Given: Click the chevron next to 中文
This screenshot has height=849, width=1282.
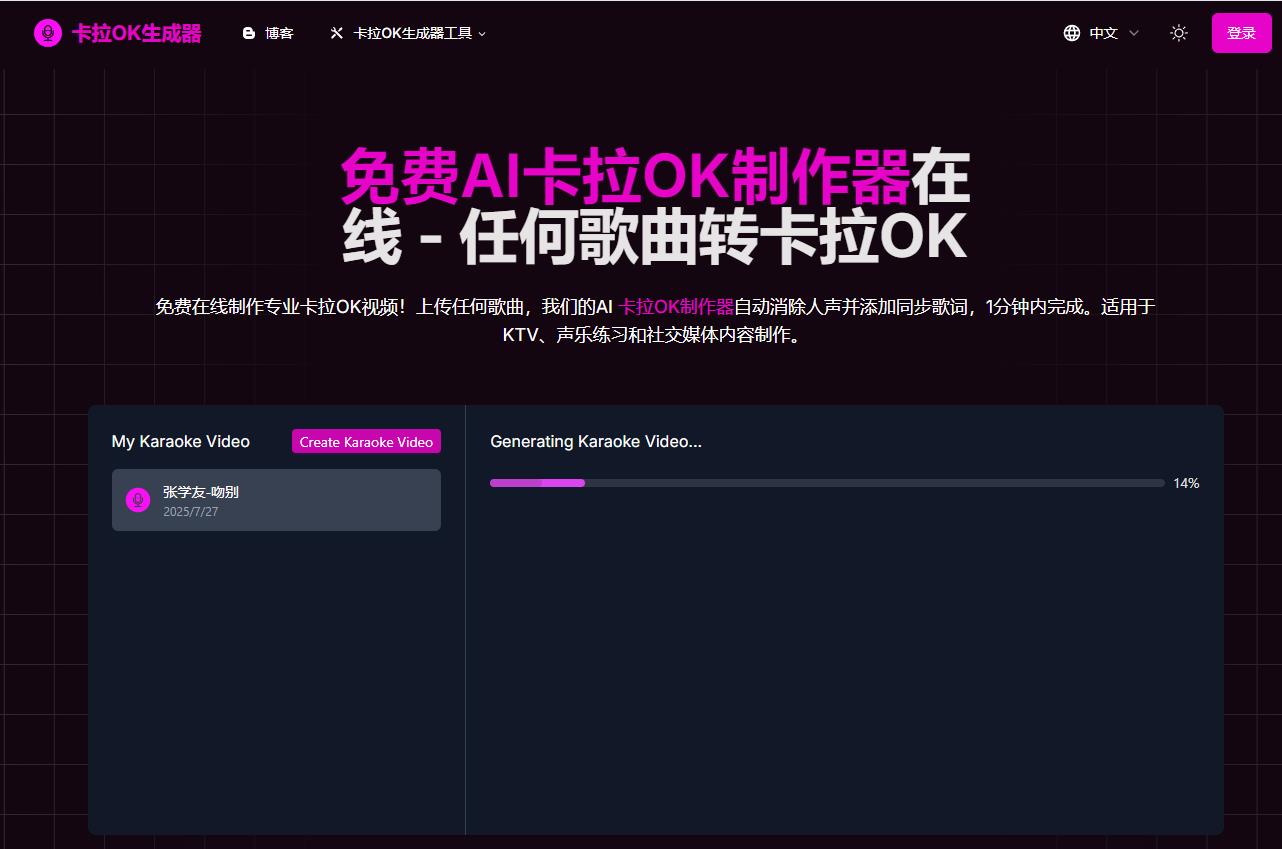Looking at the screenshot, I should [1133, 33].
